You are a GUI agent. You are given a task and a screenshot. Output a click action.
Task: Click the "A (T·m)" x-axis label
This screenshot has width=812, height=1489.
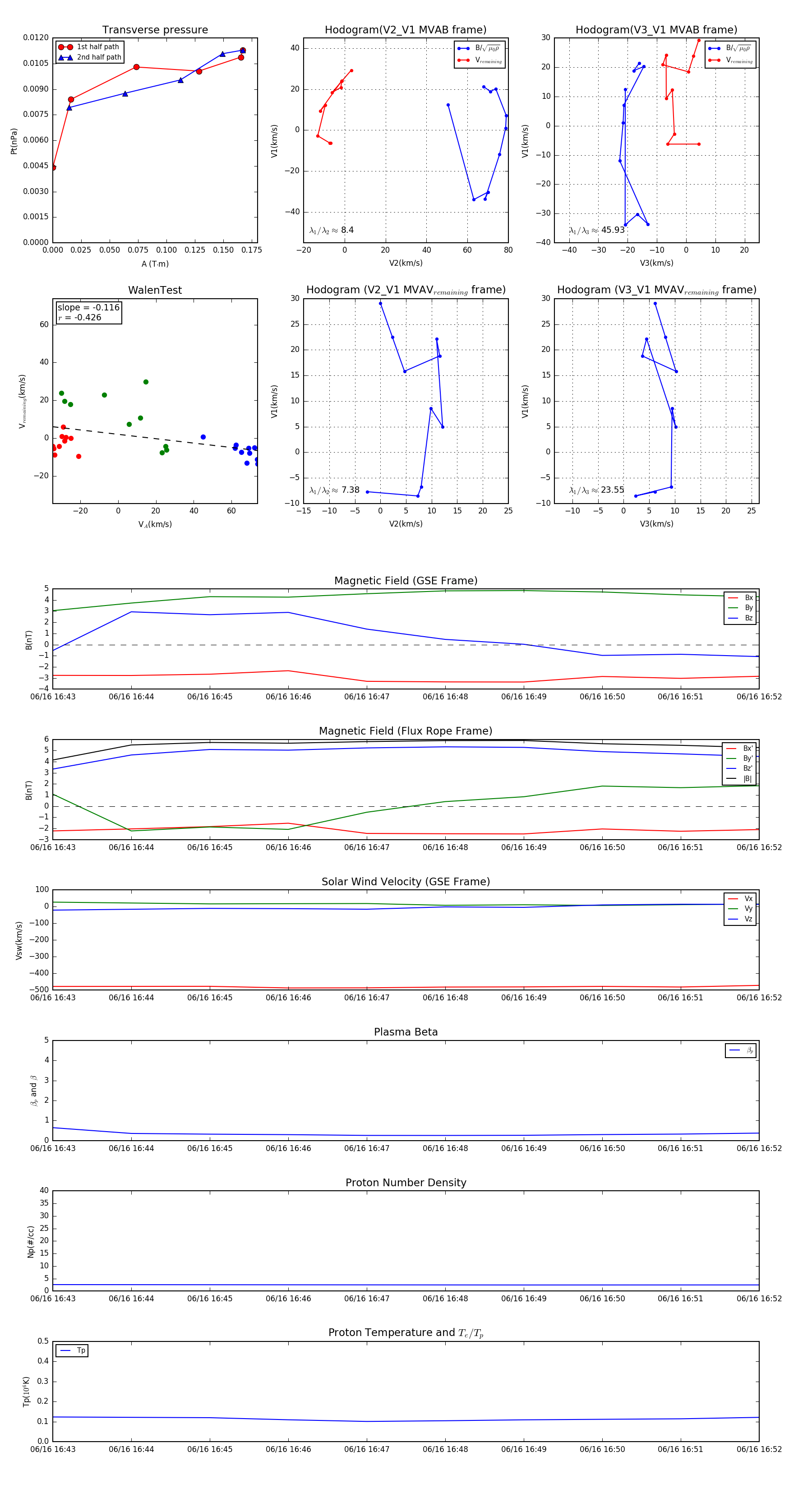pyautogui.click(x=155, y=264)
